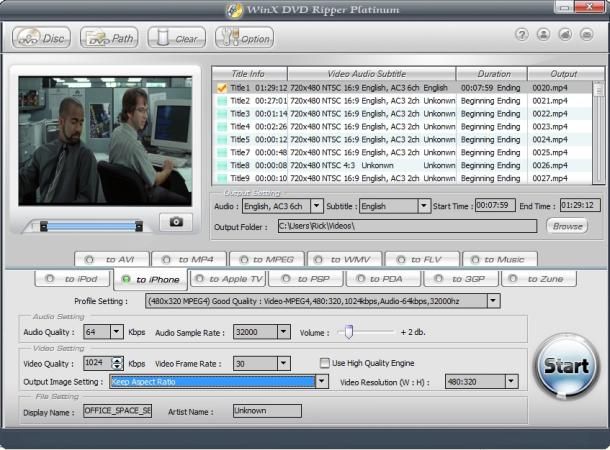Minimize the WinX DVD Ripper window
This screenshot has width=610, height=450.
tap(564, 7)
